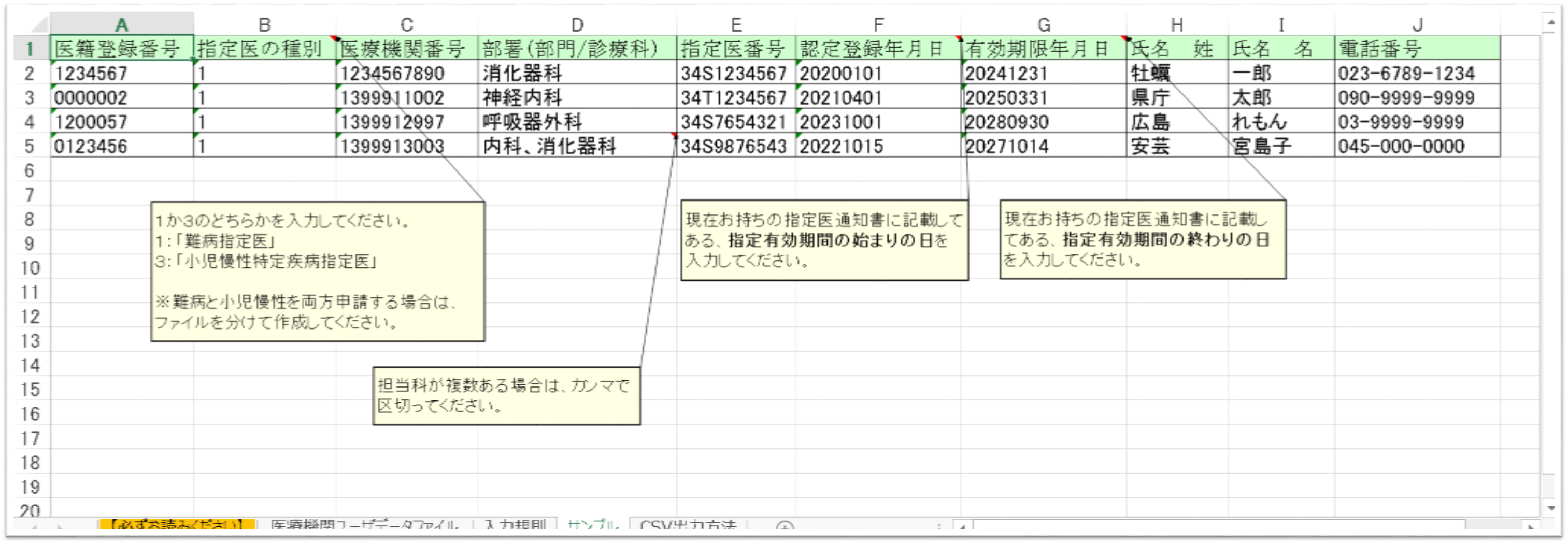Select cell containing 1234567890
This screenshot has height=544, width=1568.
407,73
